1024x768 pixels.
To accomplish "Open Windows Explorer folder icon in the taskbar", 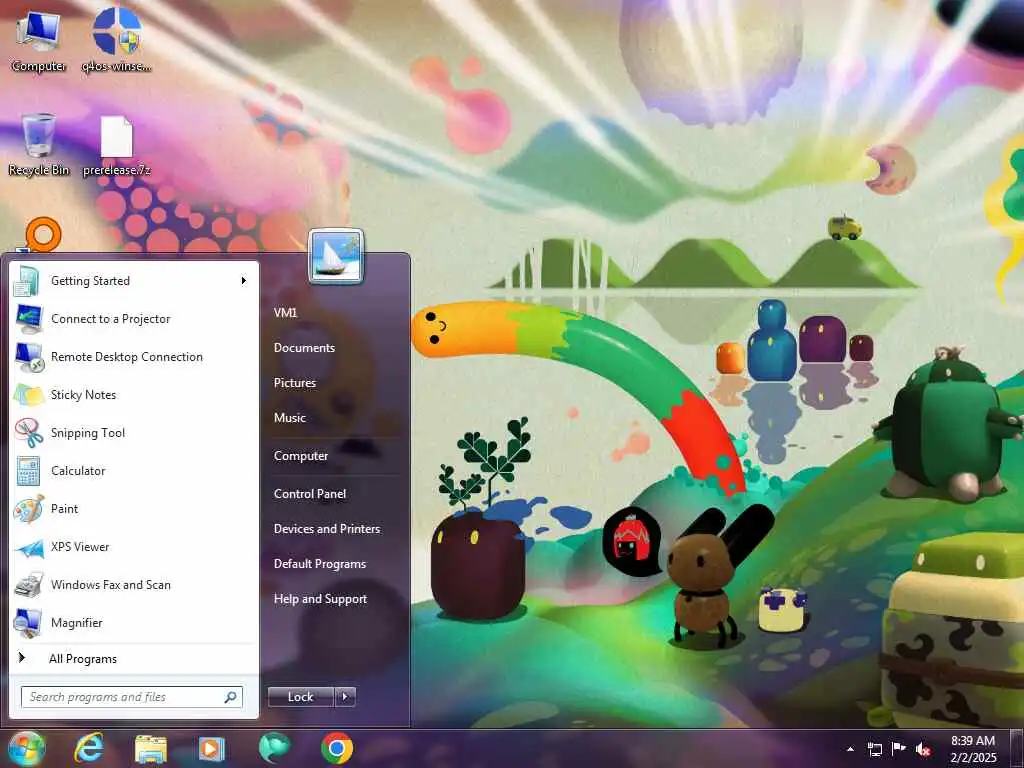I will click(151, 749).
